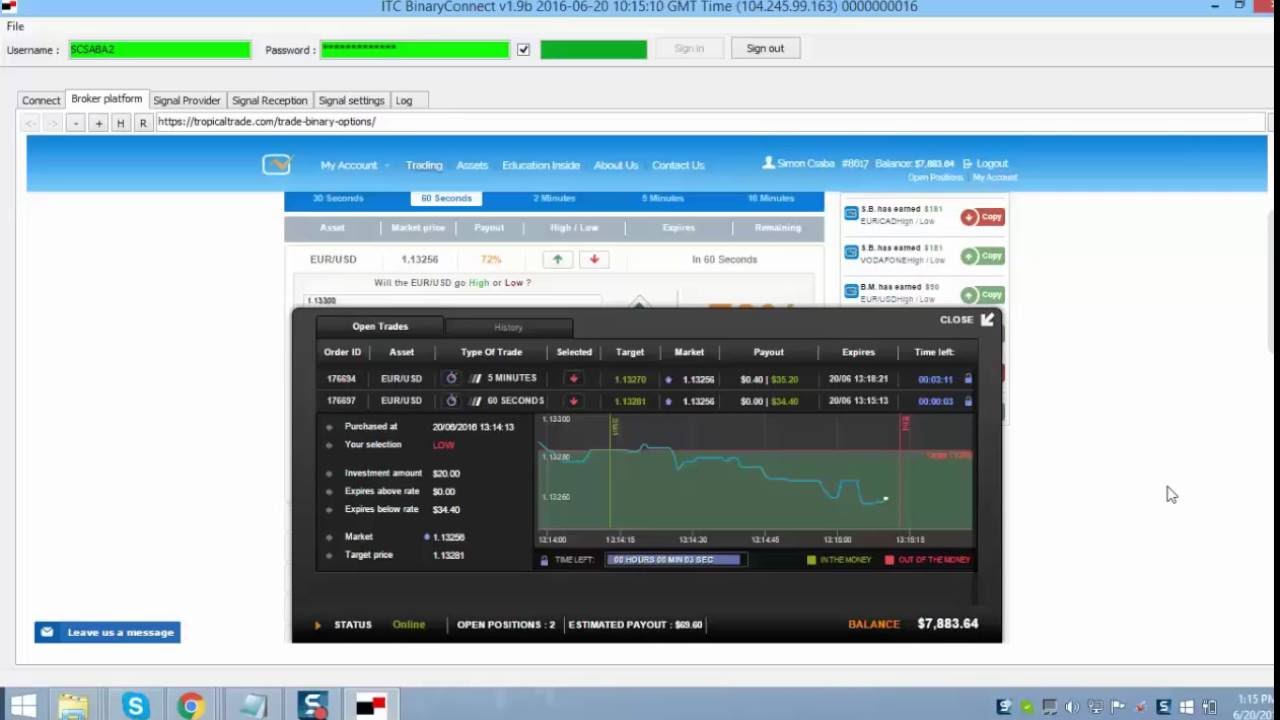Open the Assets menu link

click(472, 165)
